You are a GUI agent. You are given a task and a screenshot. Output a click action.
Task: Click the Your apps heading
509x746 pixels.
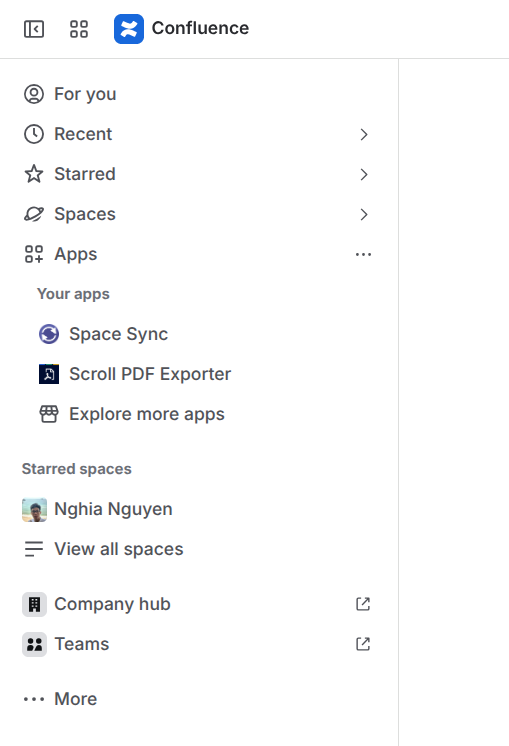tap(73, 294)
